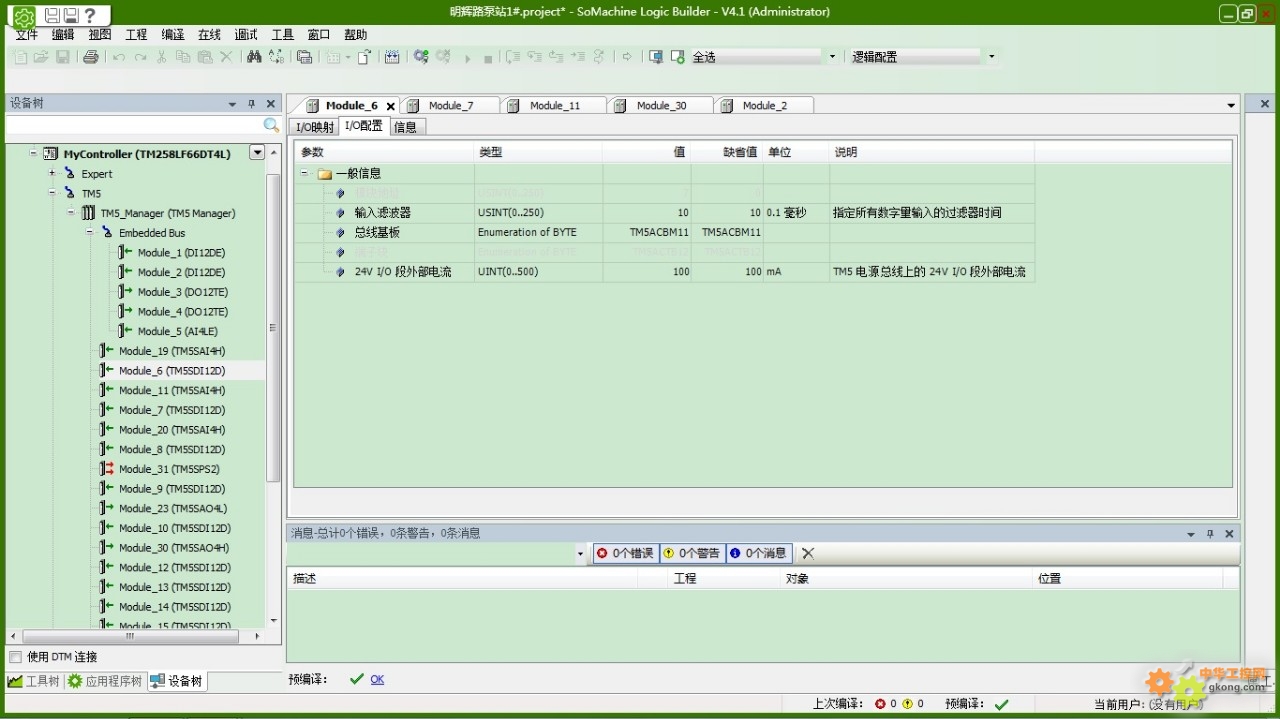Switch to the Module_30 tab

661,106
